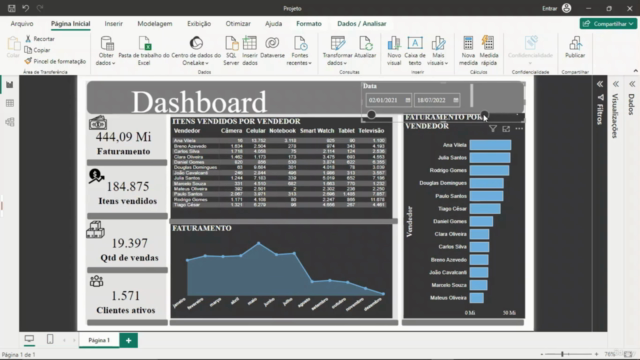Image resolution: width=640 pixels, height=360 pixels.
Task: Select mobile layout icon at bottom
Action: click(x=50, y=339)
